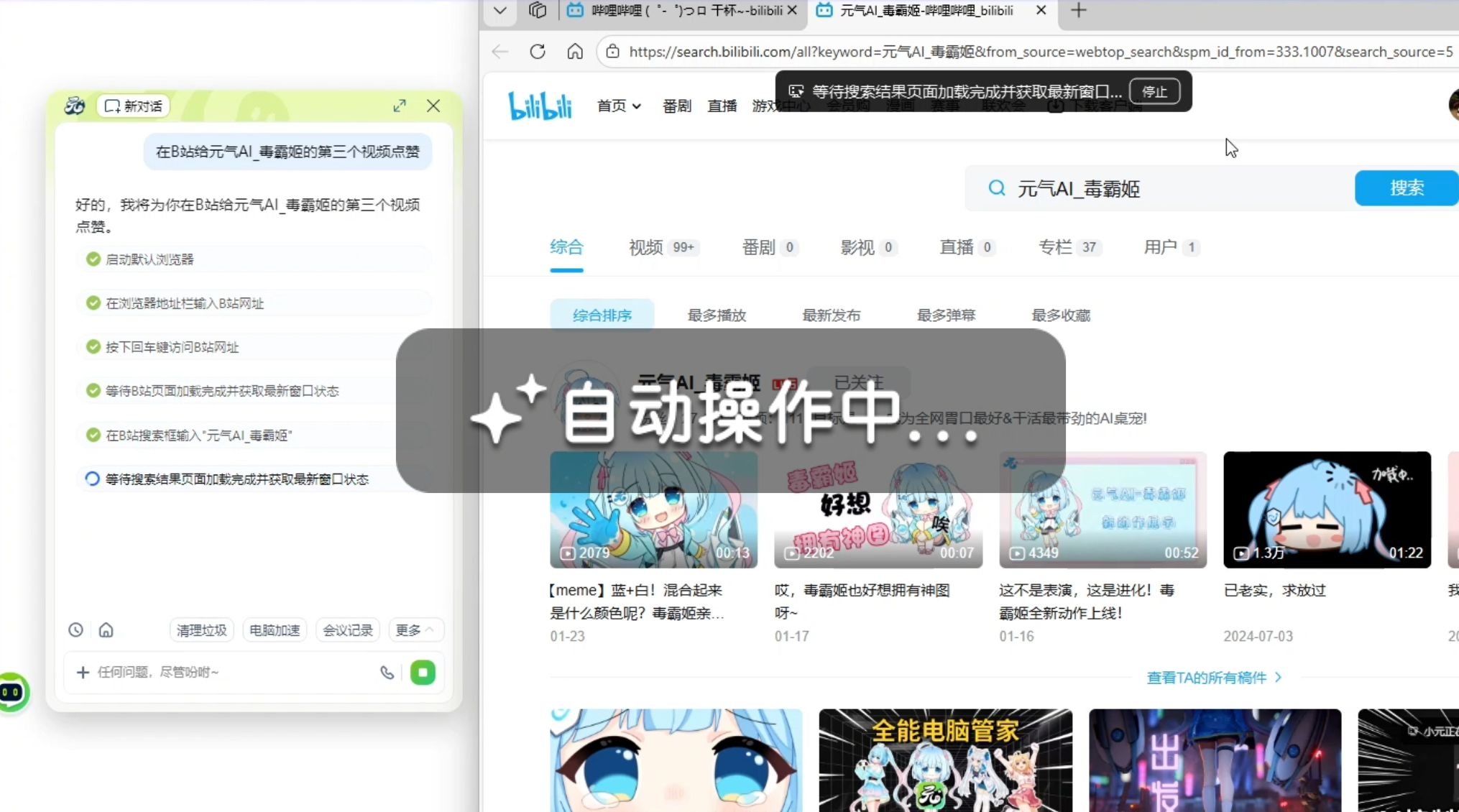Open the tab search dropdown arrow
Viewport: 1459px width, 812px height.
[x=500, y=10]
